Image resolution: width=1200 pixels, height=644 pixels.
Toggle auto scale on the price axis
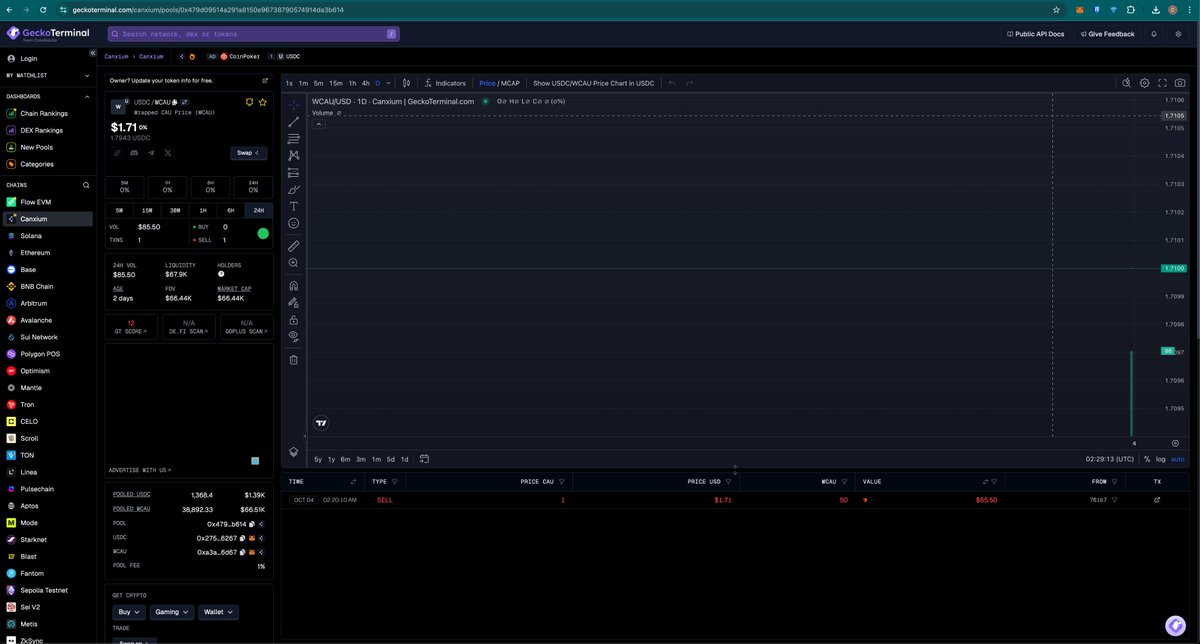(x=1178, y=459)
